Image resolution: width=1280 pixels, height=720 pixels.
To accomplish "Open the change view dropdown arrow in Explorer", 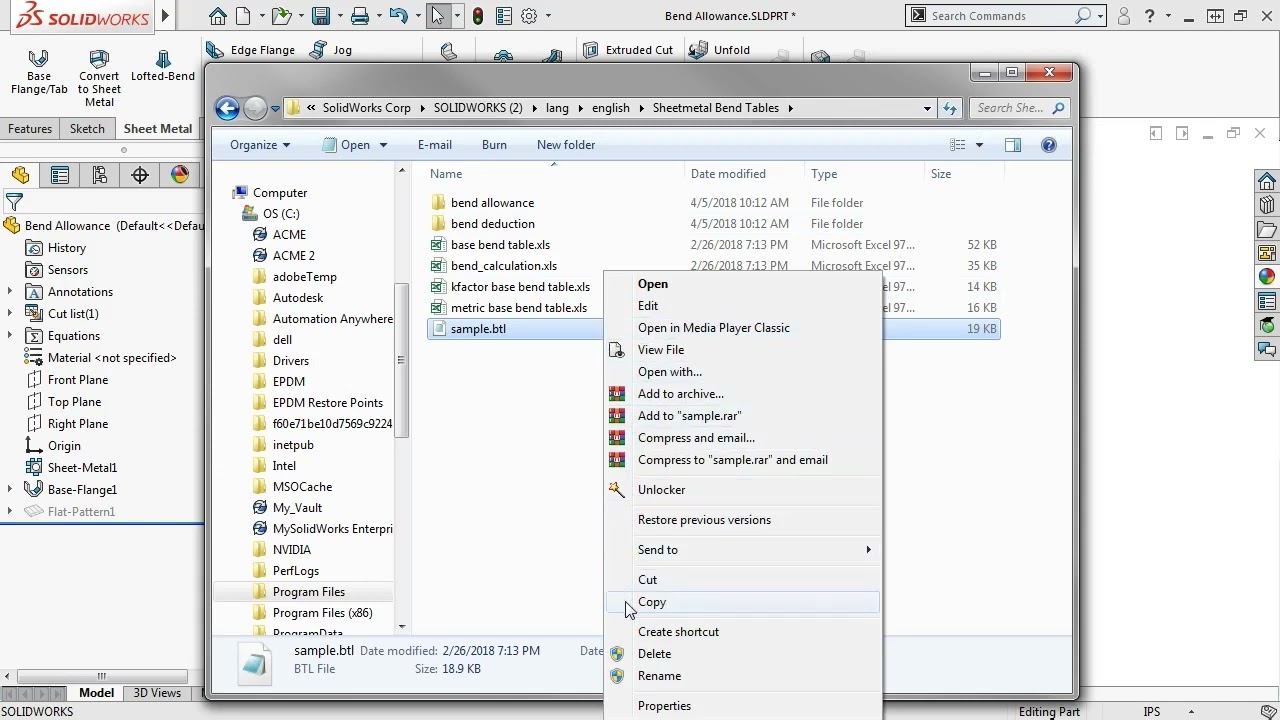I will (979, 145).
